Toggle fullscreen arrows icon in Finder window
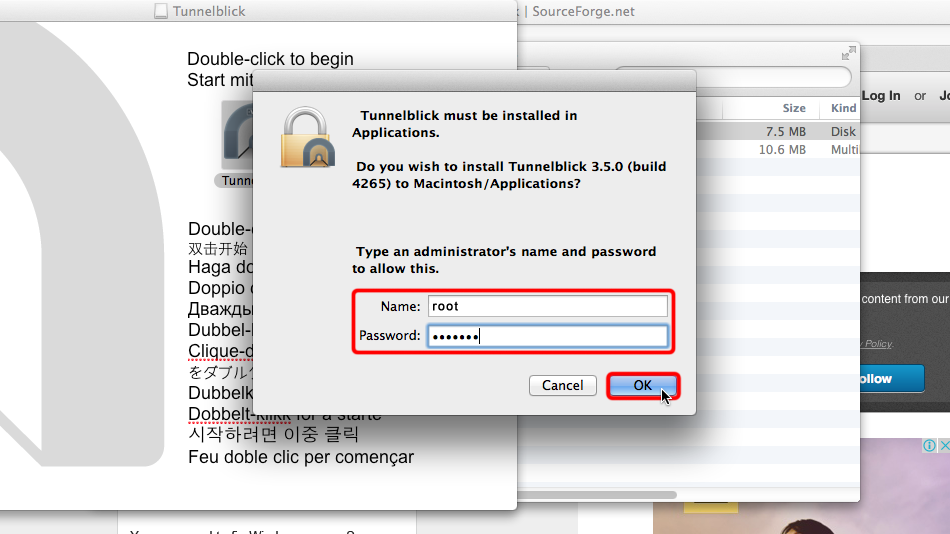950x534 pixels. (849, 53)
